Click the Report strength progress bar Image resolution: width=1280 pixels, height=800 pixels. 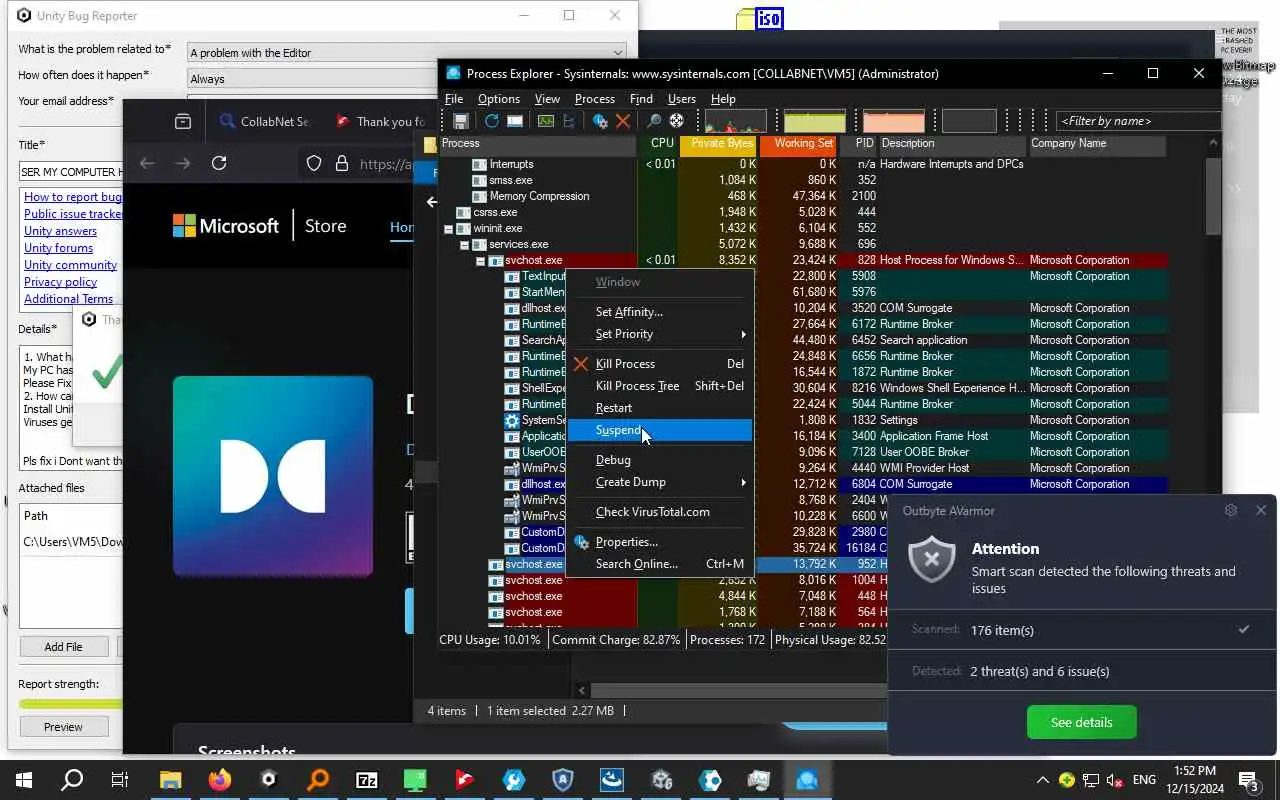pyautogui.click(x=70, y=704)
